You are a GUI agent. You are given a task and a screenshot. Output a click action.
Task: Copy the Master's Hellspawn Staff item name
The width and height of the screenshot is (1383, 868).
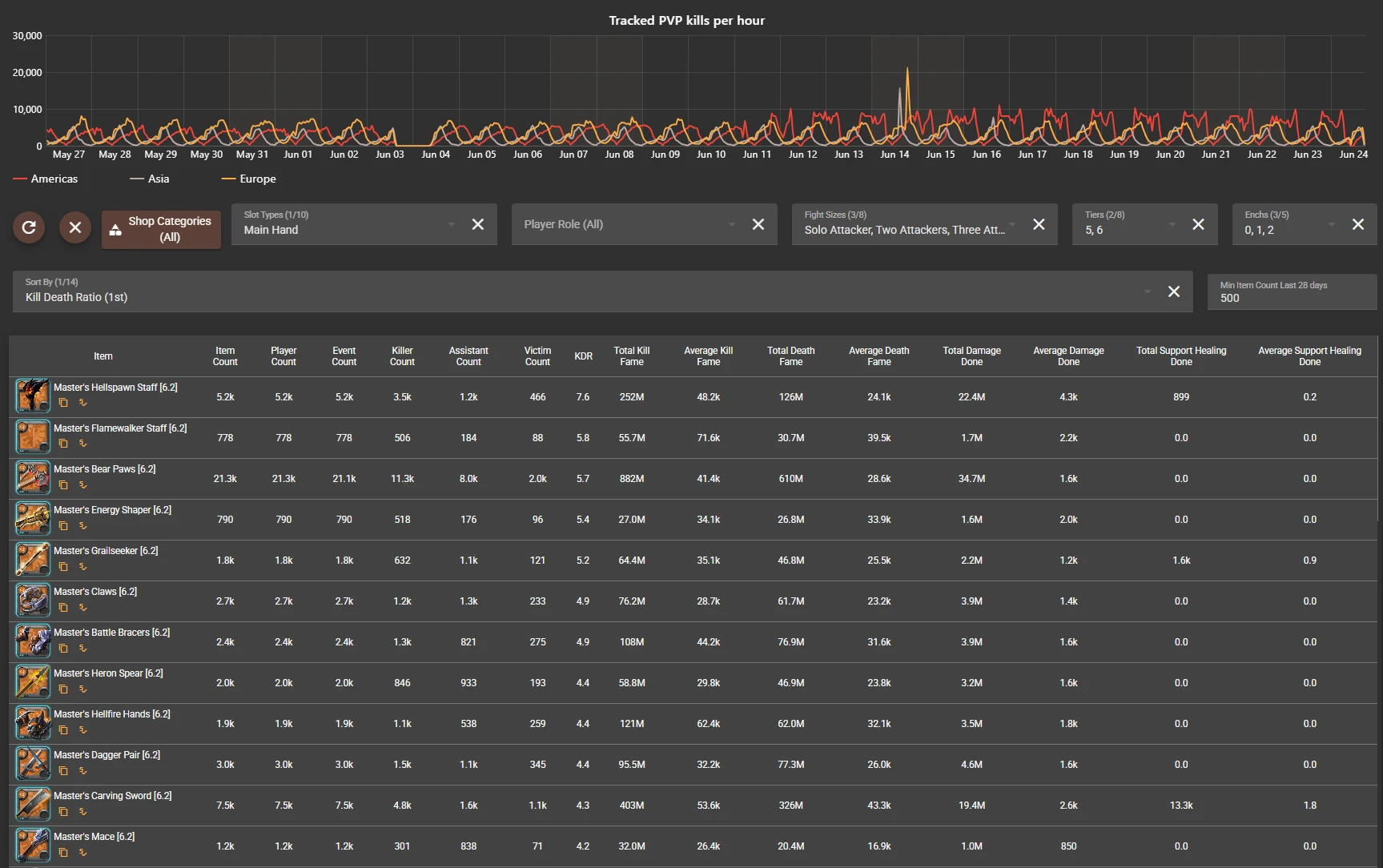click(63, 403)
